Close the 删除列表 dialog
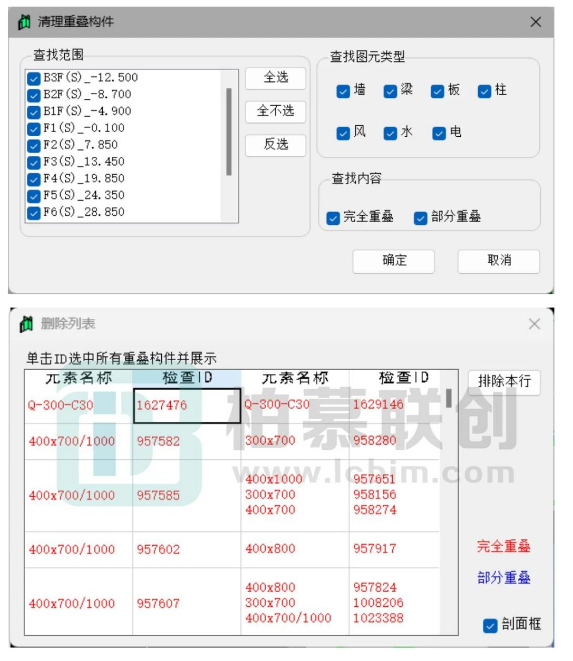 pyautogui.click(x=534, y=324)
